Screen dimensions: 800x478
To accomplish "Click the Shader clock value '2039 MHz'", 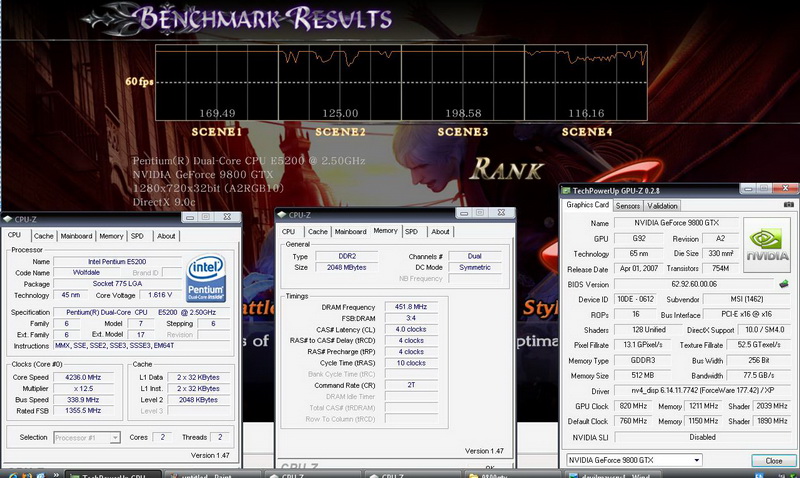I will tap(771, 406).
